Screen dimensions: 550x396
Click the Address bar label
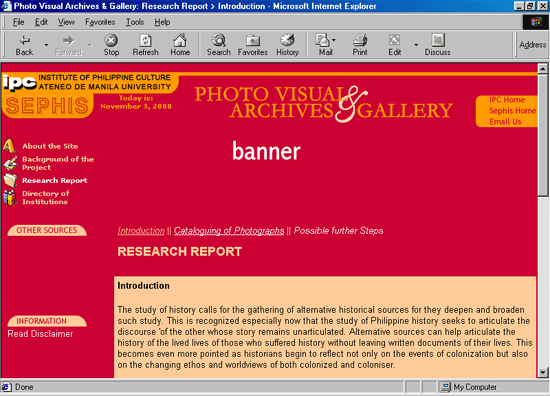tap(532, 45)
